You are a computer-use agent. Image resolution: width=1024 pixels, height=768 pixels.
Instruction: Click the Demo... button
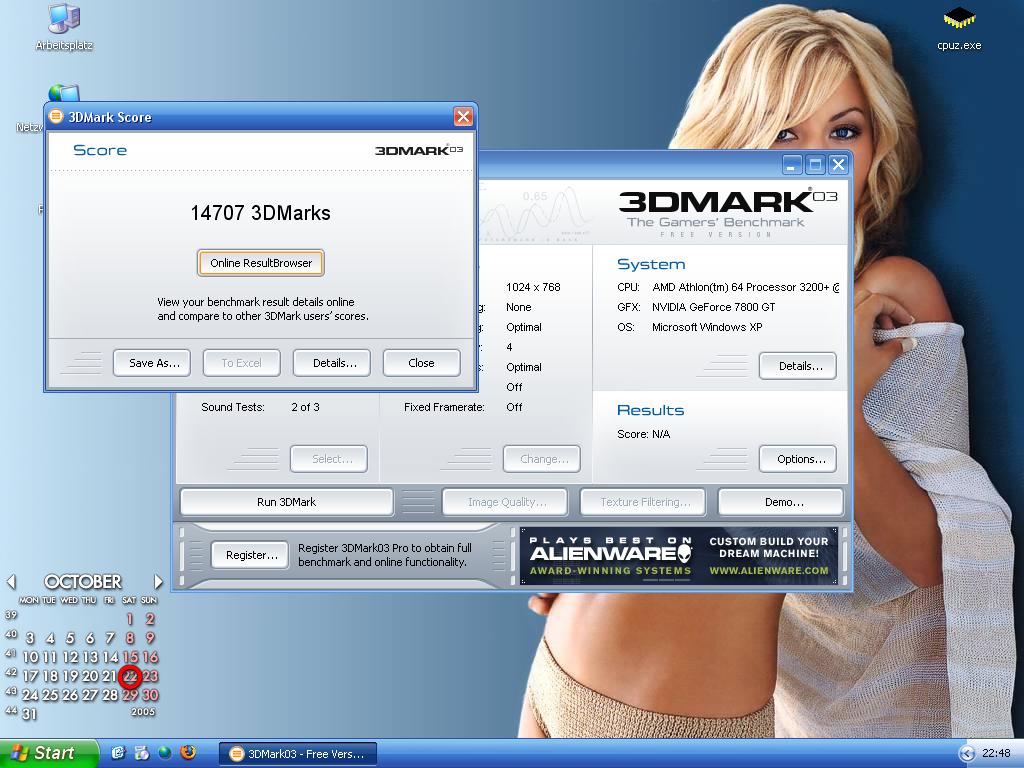tap(781, 502)
